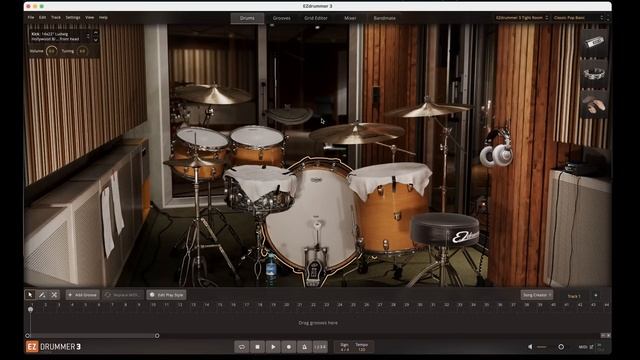
Task: Select the hand claps percussion thumbnail
Action: click(594, 105)
